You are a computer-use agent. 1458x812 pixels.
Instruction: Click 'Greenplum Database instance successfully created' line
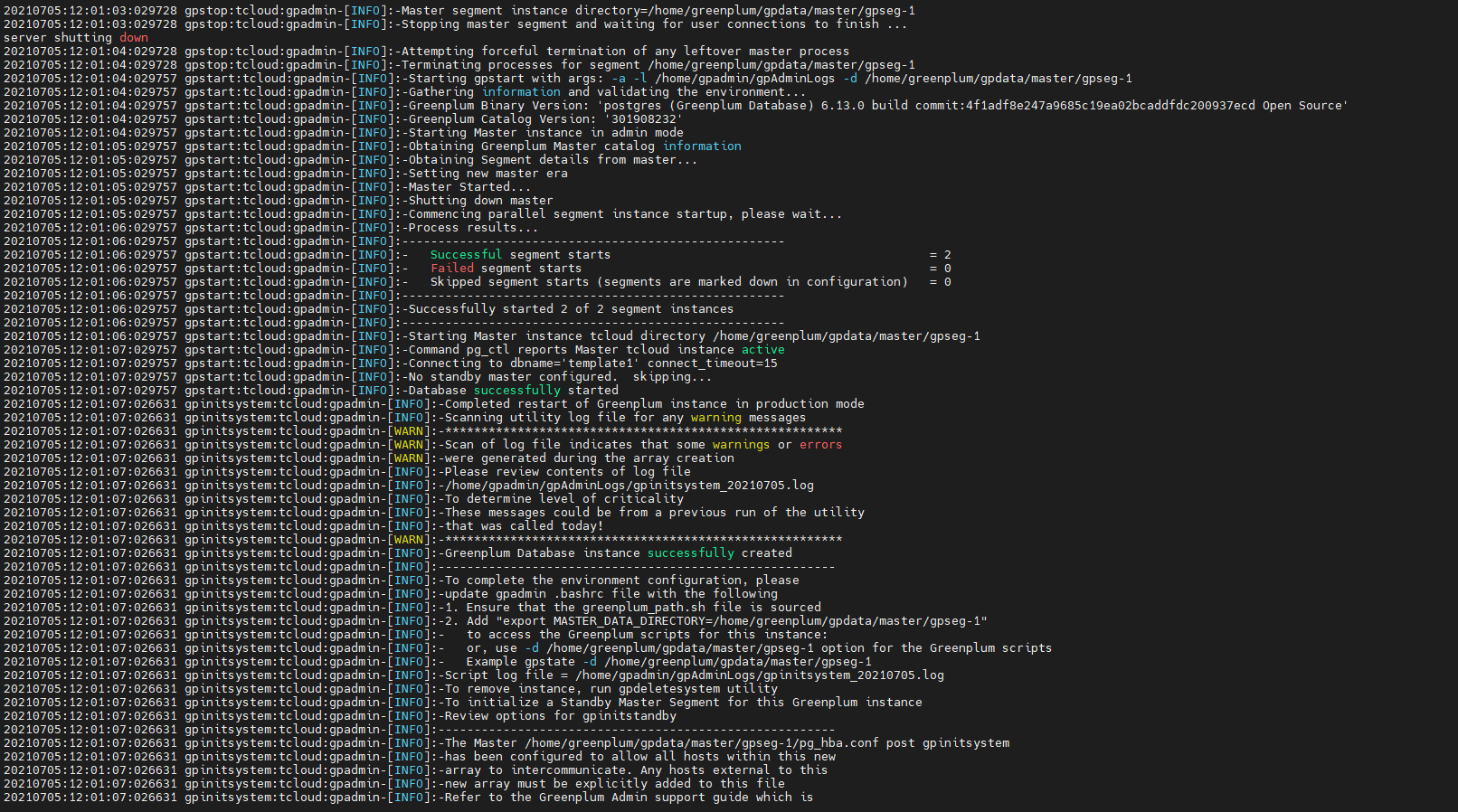pos(618,552)
